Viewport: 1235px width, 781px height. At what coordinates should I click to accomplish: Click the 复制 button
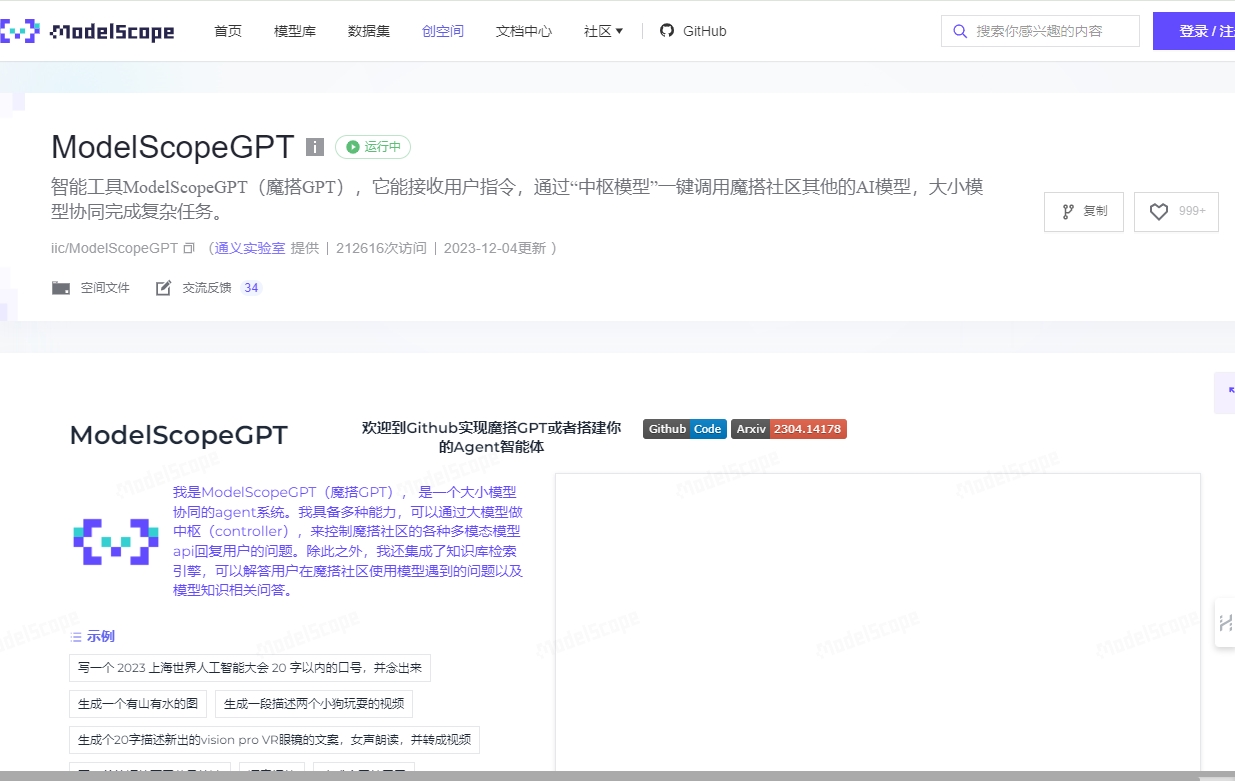coord(1084,212)
